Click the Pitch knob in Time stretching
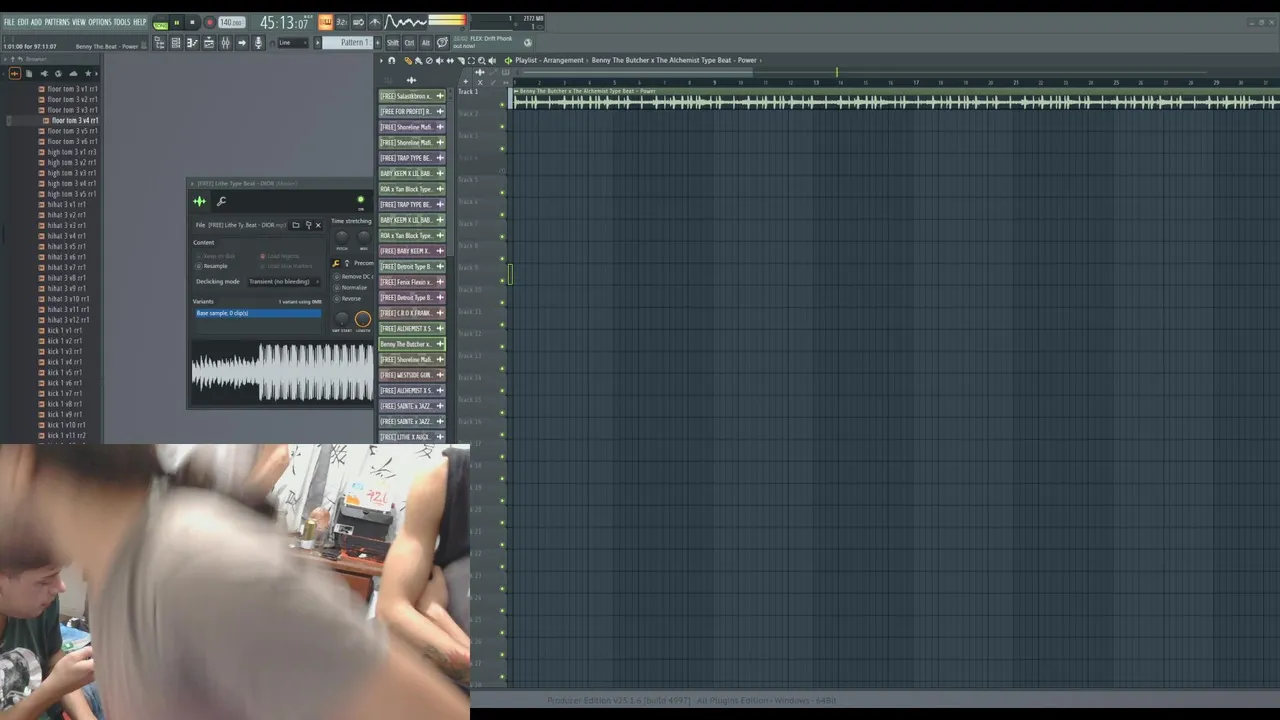Screen dimensions: 1280x720 tap(342, 237)
